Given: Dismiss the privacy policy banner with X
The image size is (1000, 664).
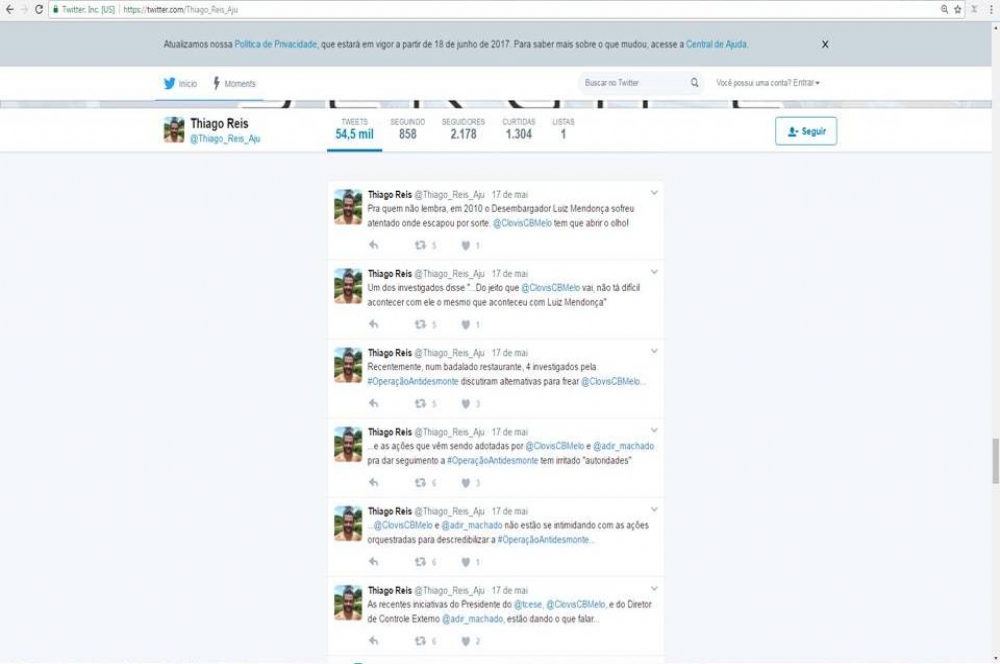Looking at the screenshot, I should (x=825, y=45).
